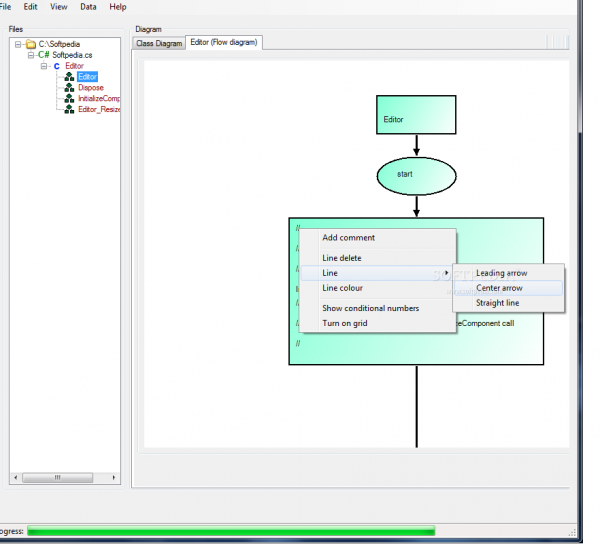The image size is (600, 544).
Task: Choose Center arrow from the Line submenu
Action: tap(499, 288)
